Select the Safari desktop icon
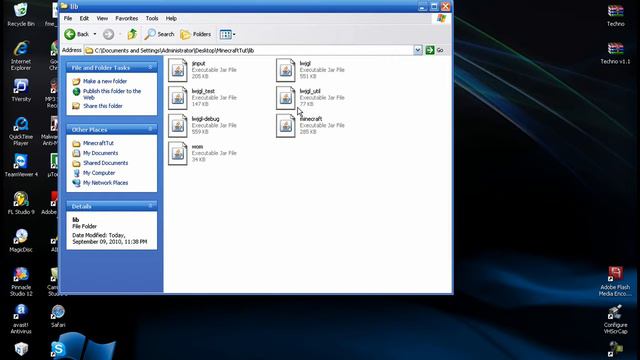Screen dimensions: 640x360 (x=58, y=316)
